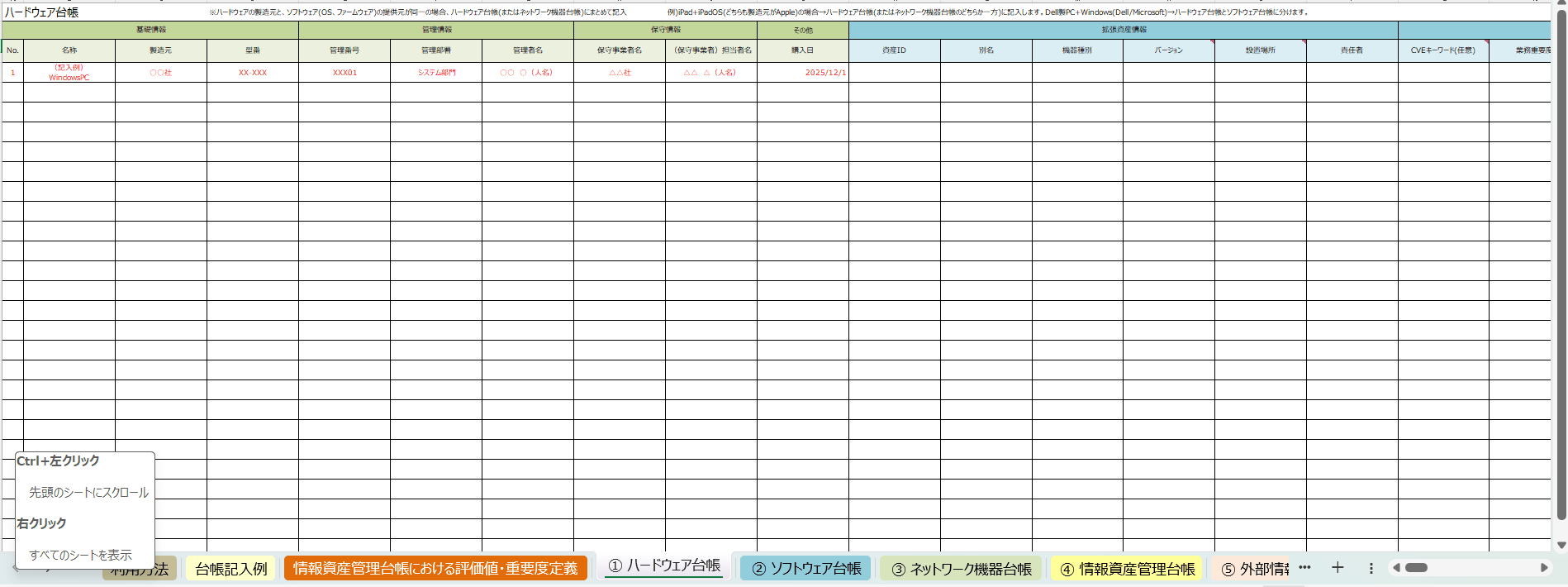Viewport: 1568px width, 587px height.
Task: Add a new sheet with the plus icon
Action: 1338,567
